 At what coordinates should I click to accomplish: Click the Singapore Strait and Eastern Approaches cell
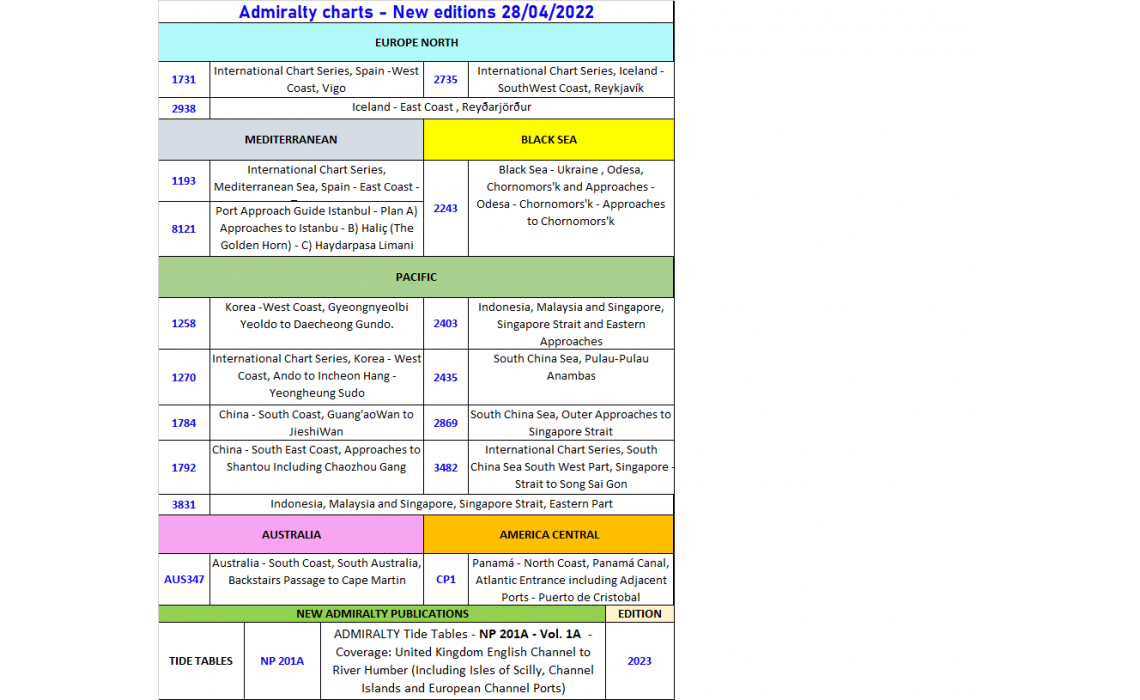(x=571, y=324)
